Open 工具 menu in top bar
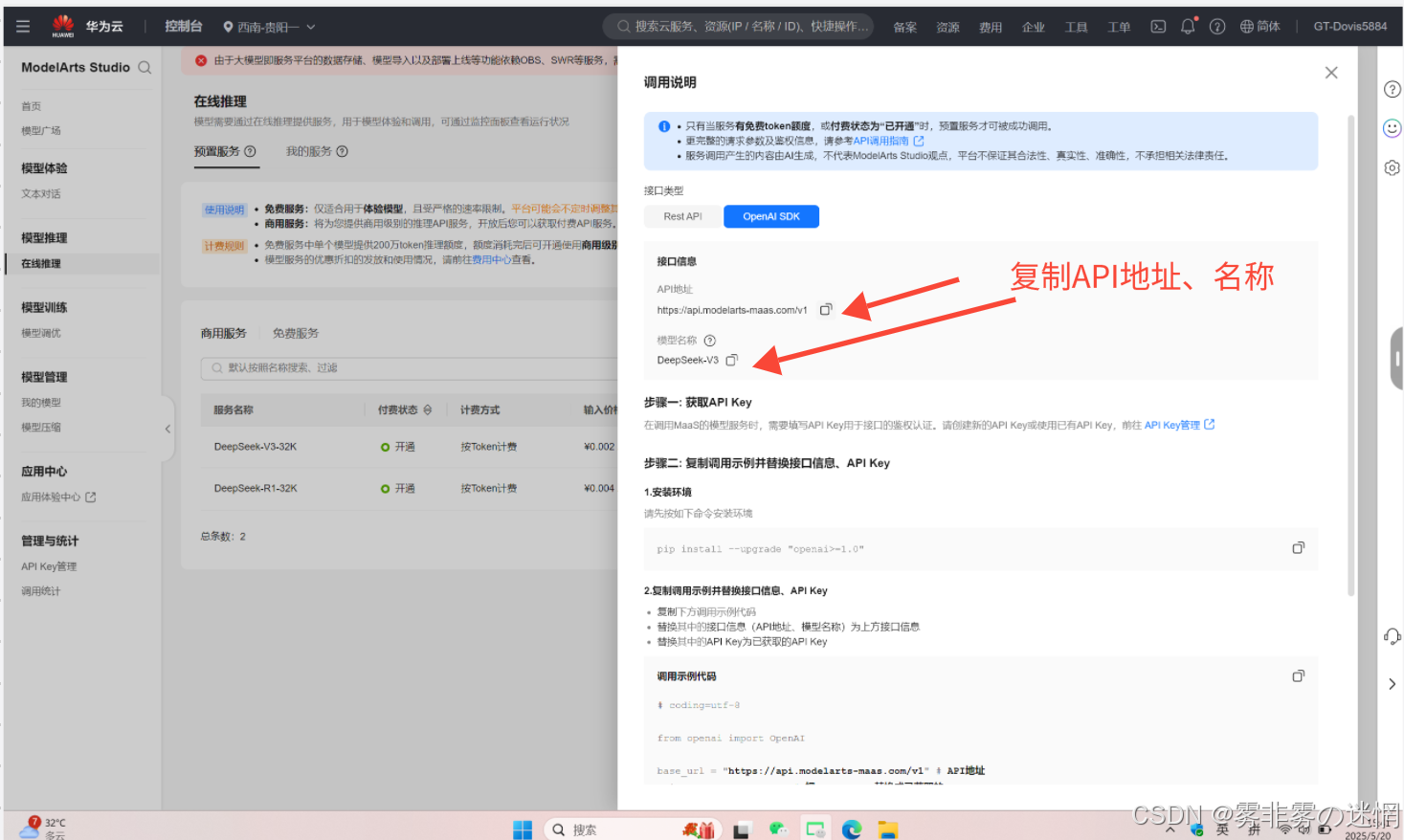The image size is (1404, 840). [1077, 27]
